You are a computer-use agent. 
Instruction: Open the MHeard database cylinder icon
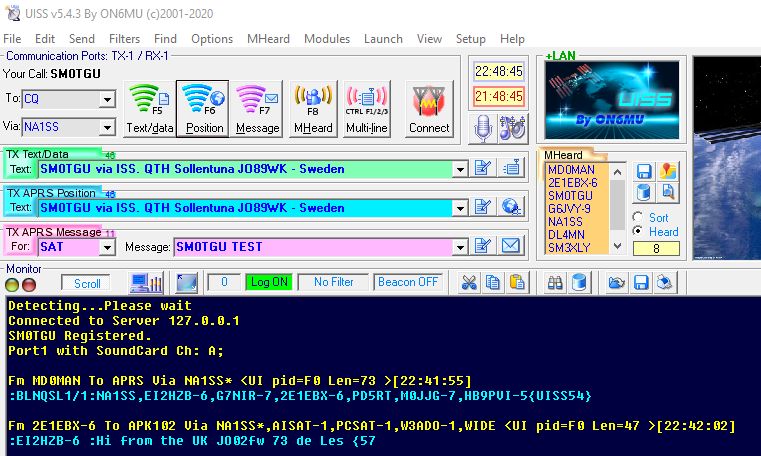click(644, 193)
